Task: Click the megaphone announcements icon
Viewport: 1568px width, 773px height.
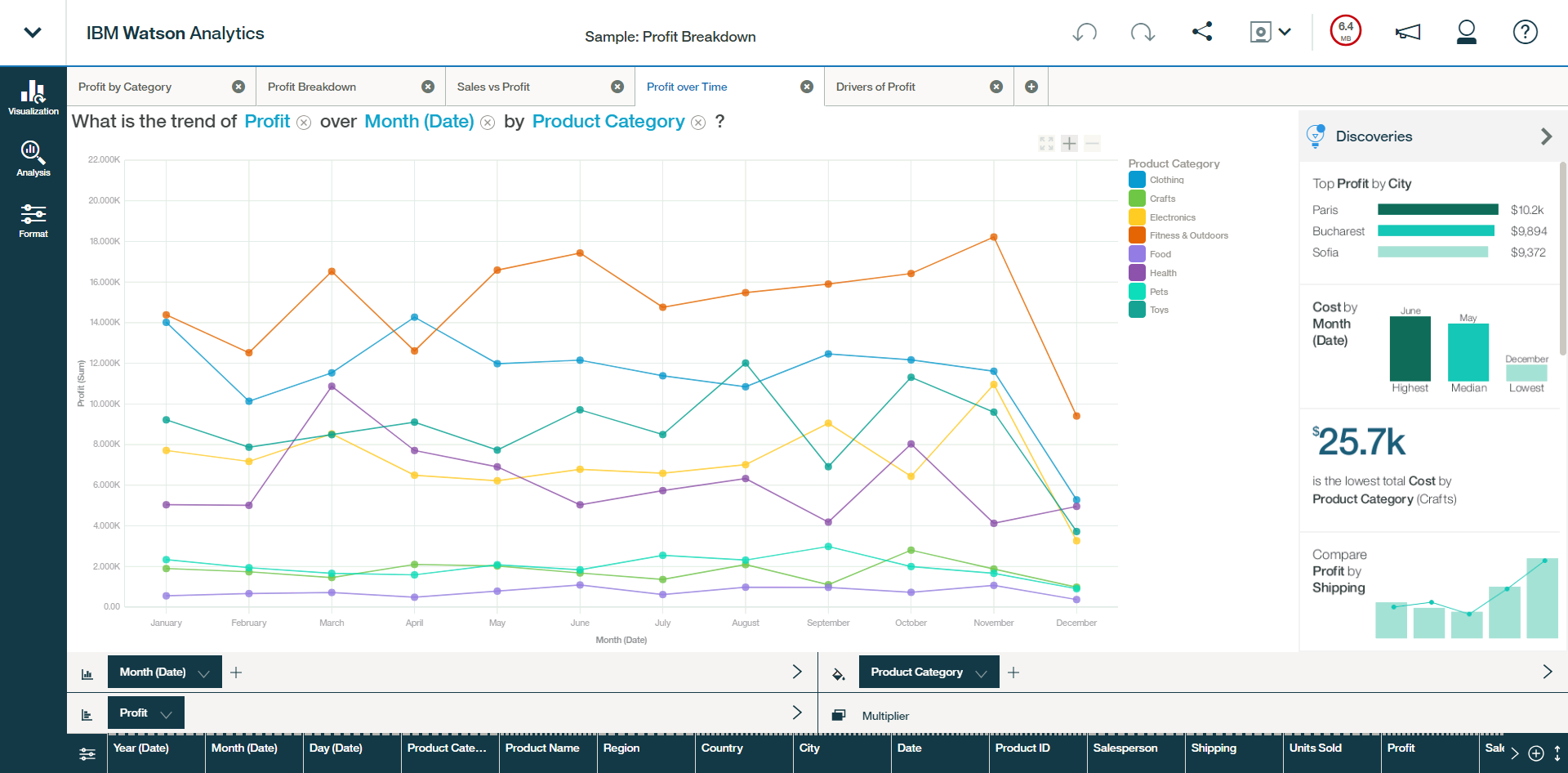Action: point(1407,33)
